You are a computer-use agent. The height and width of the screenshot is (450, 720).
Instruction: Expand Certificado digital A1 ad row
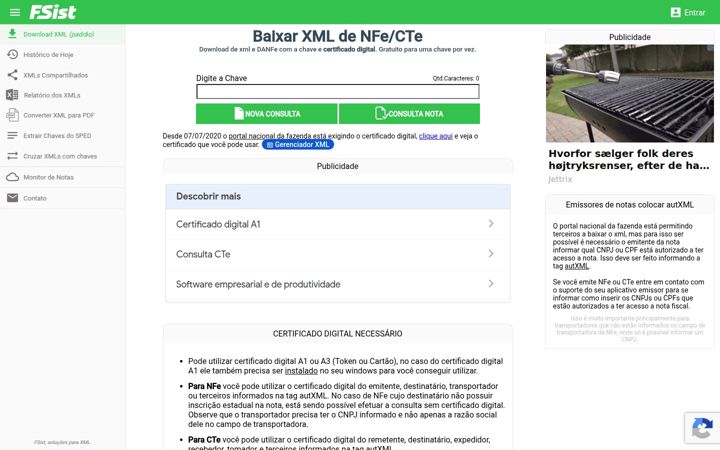pos(338,224)
